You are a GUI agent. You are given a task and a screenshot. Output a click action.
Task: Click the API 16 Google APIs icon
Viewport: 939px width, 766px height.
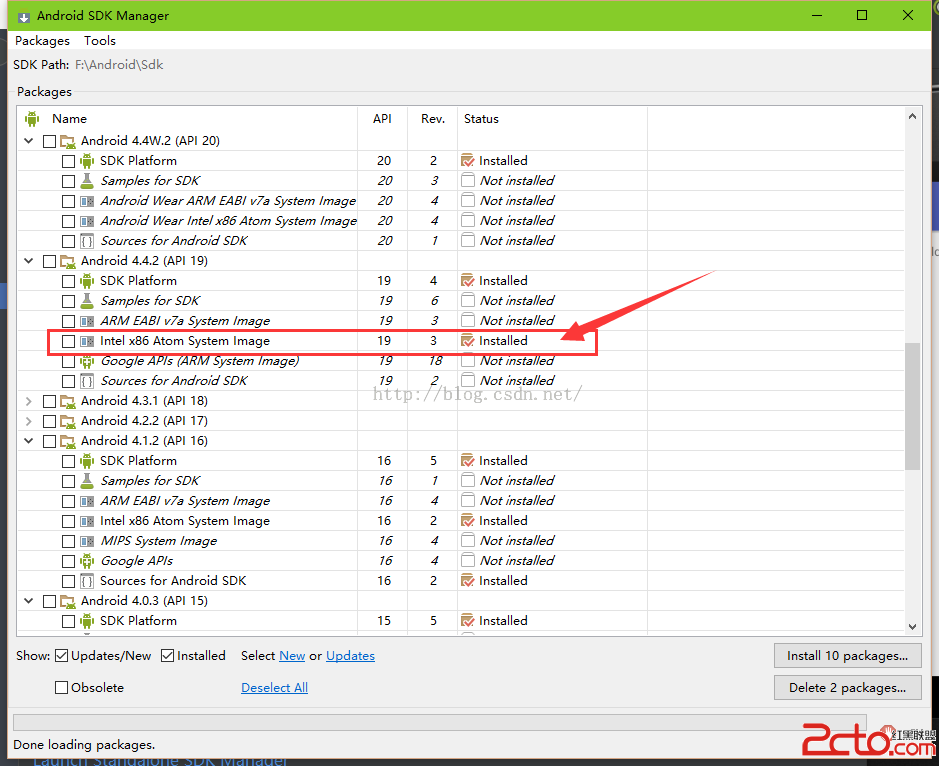coord(87,561)
